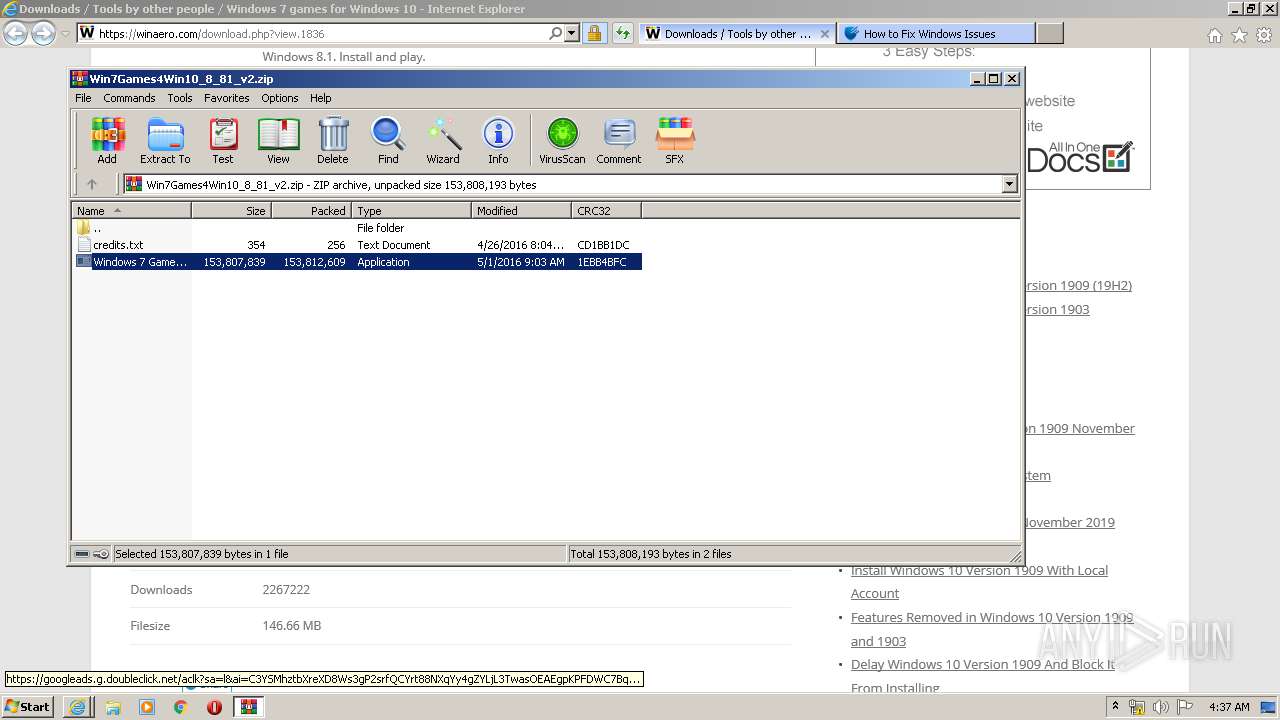The image size is (1280, 720).
Task: Sort by CRC32 column header
Action: click(606, 210)
